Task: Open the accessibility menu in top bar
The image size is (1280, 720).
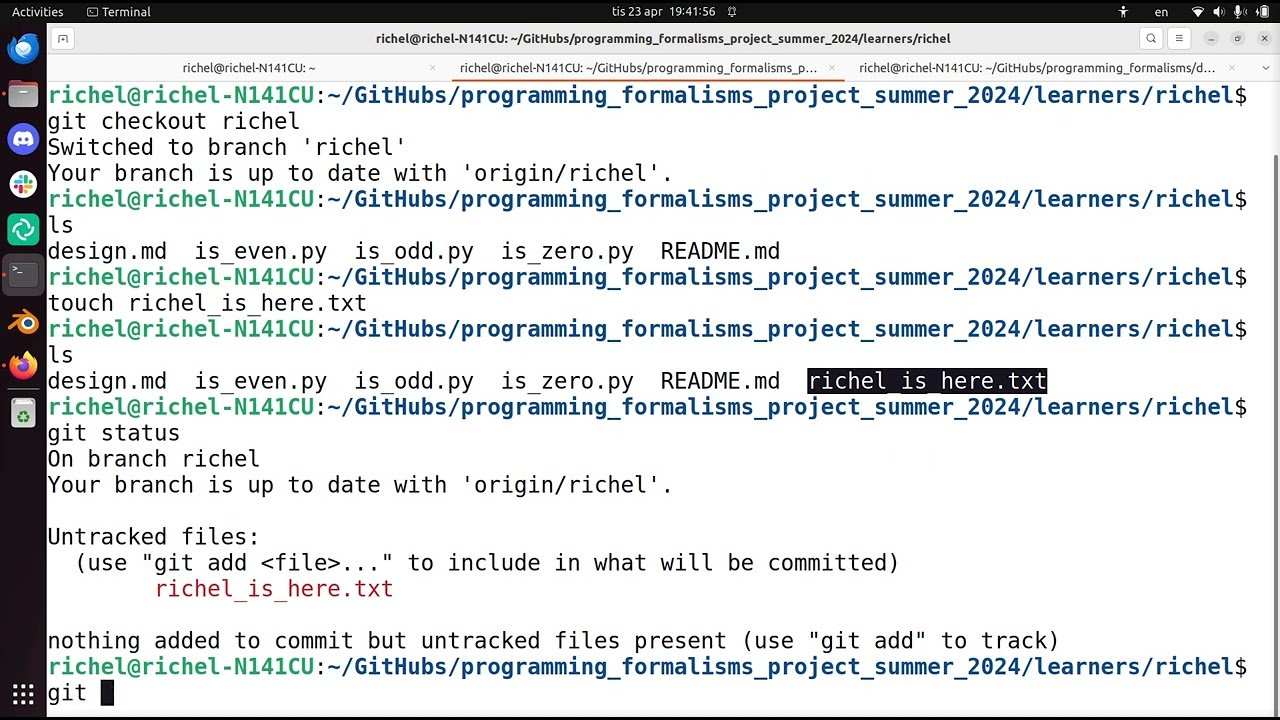Action: click(x=1123, y=12)
